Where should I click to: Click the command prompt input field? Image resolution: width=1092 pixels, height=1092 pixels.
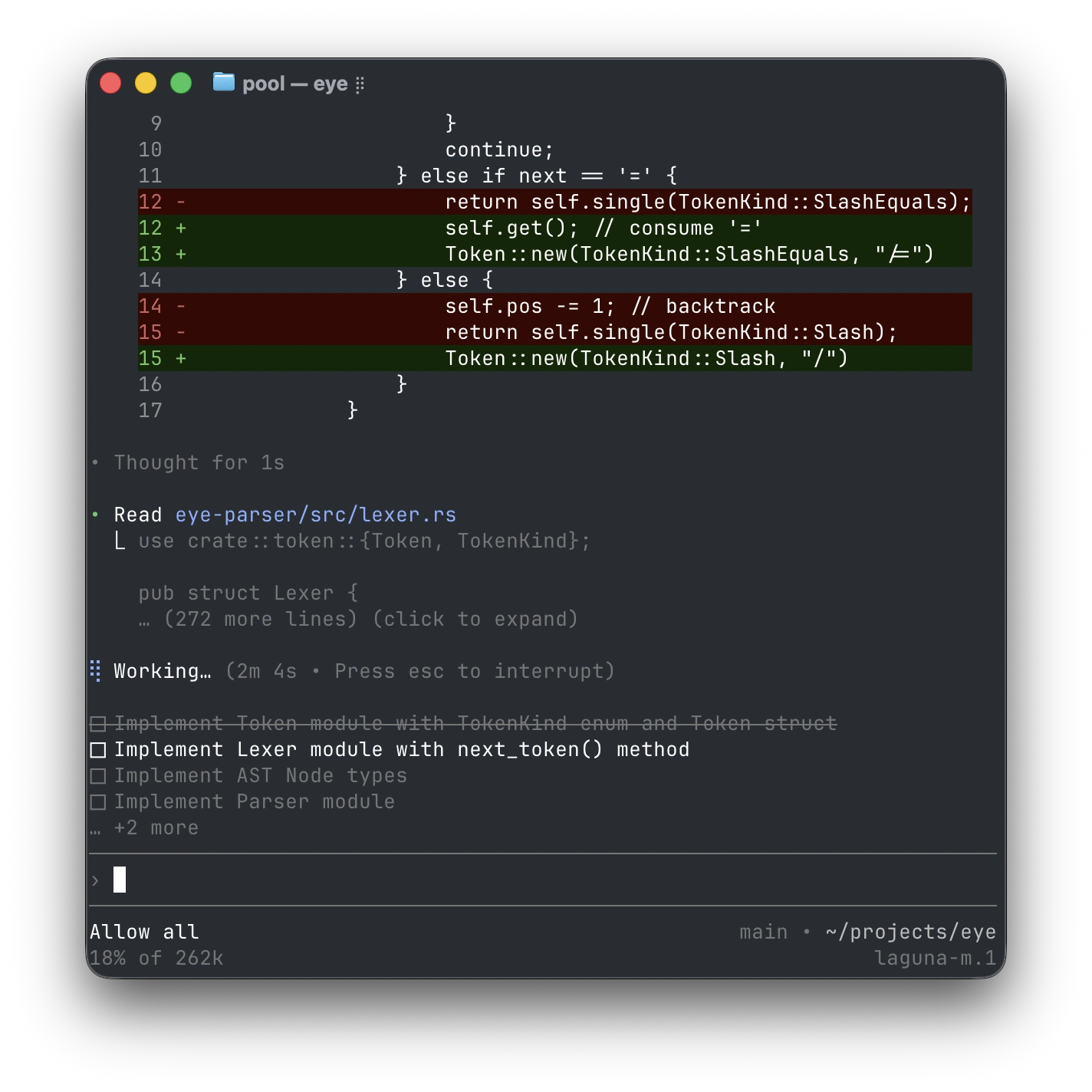543,880
